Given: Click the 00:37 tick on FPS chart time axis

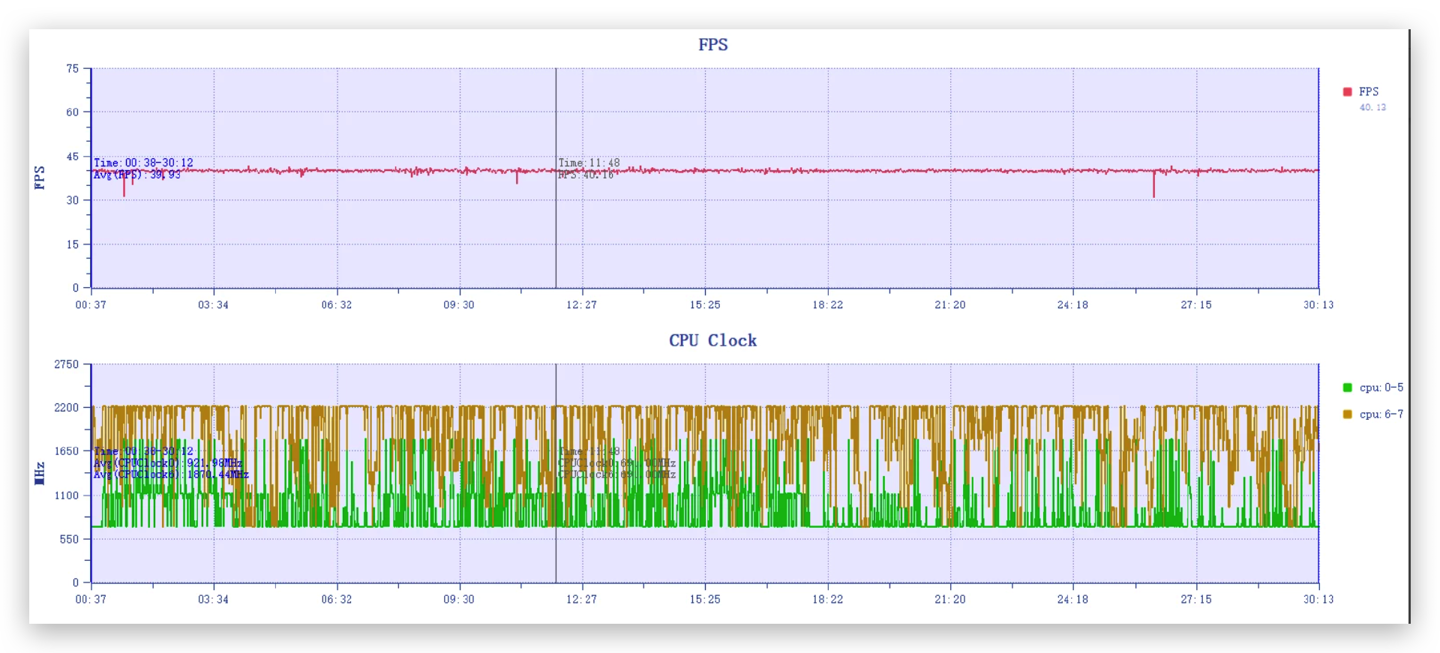Looking at the screenshot, I should 91,305.
